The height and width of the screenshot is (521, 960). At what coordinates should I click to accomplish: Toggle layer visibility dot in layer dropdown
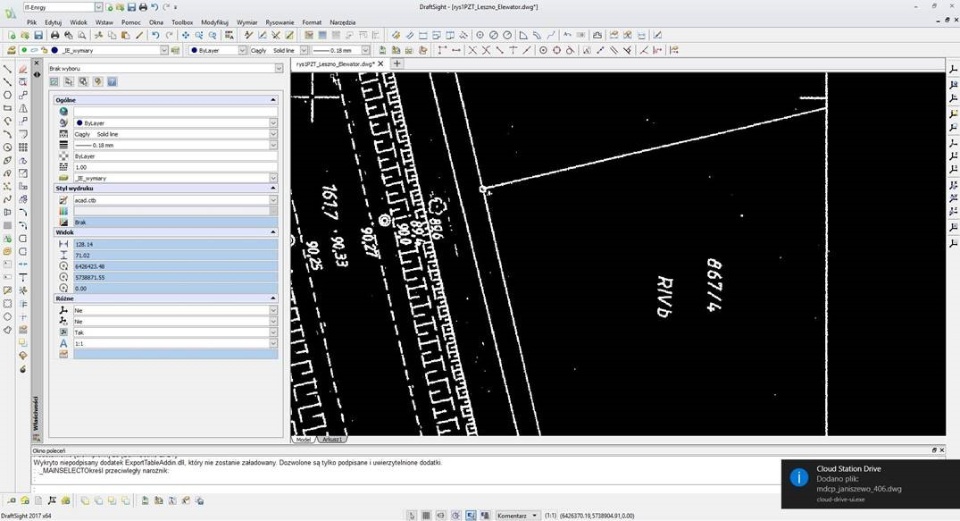(24, 50)
